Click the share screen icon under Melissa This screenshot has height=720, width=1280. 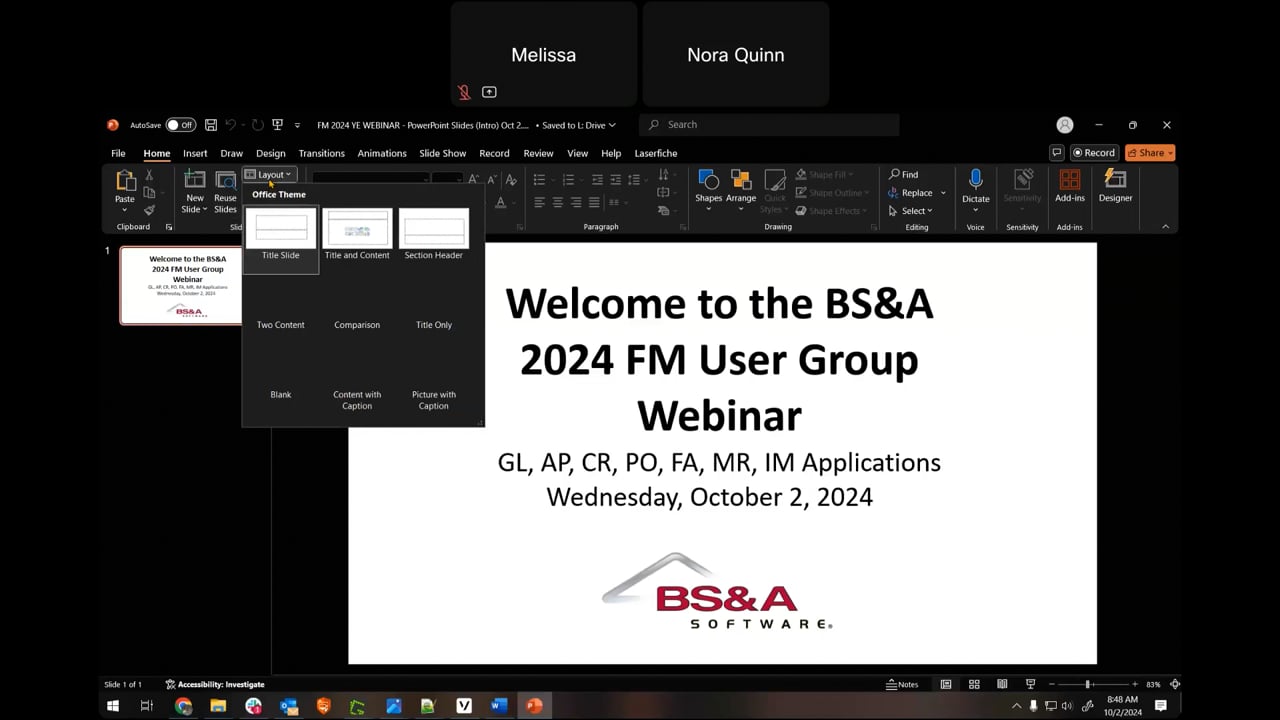489,92
